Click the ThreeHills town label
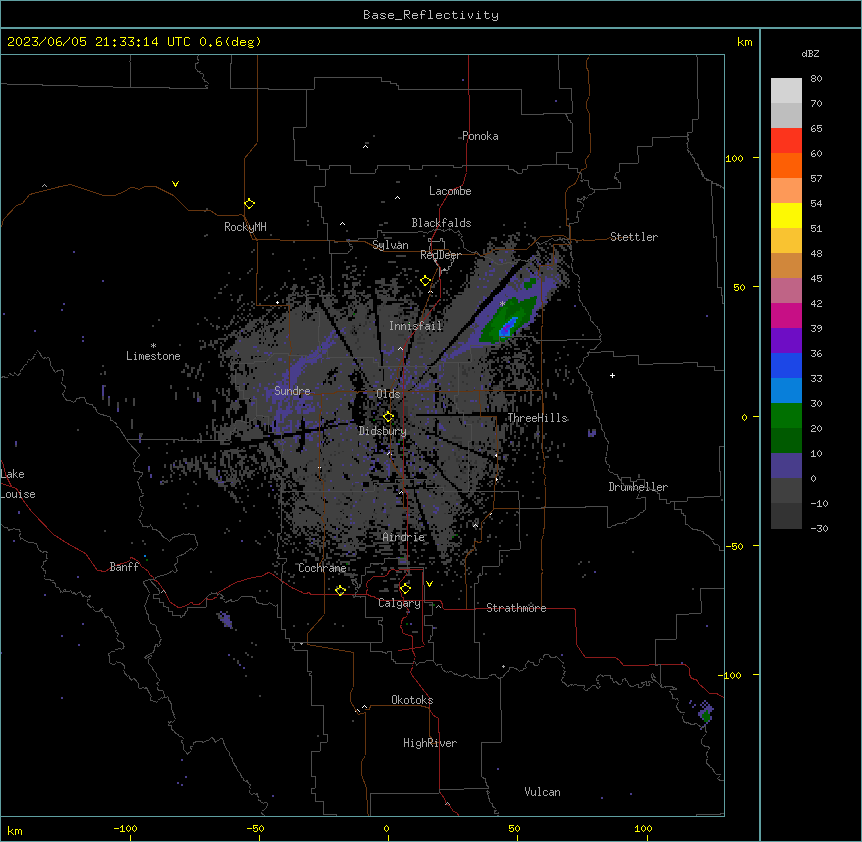This screenshot has width=862, height=842. tap(537, 418)
